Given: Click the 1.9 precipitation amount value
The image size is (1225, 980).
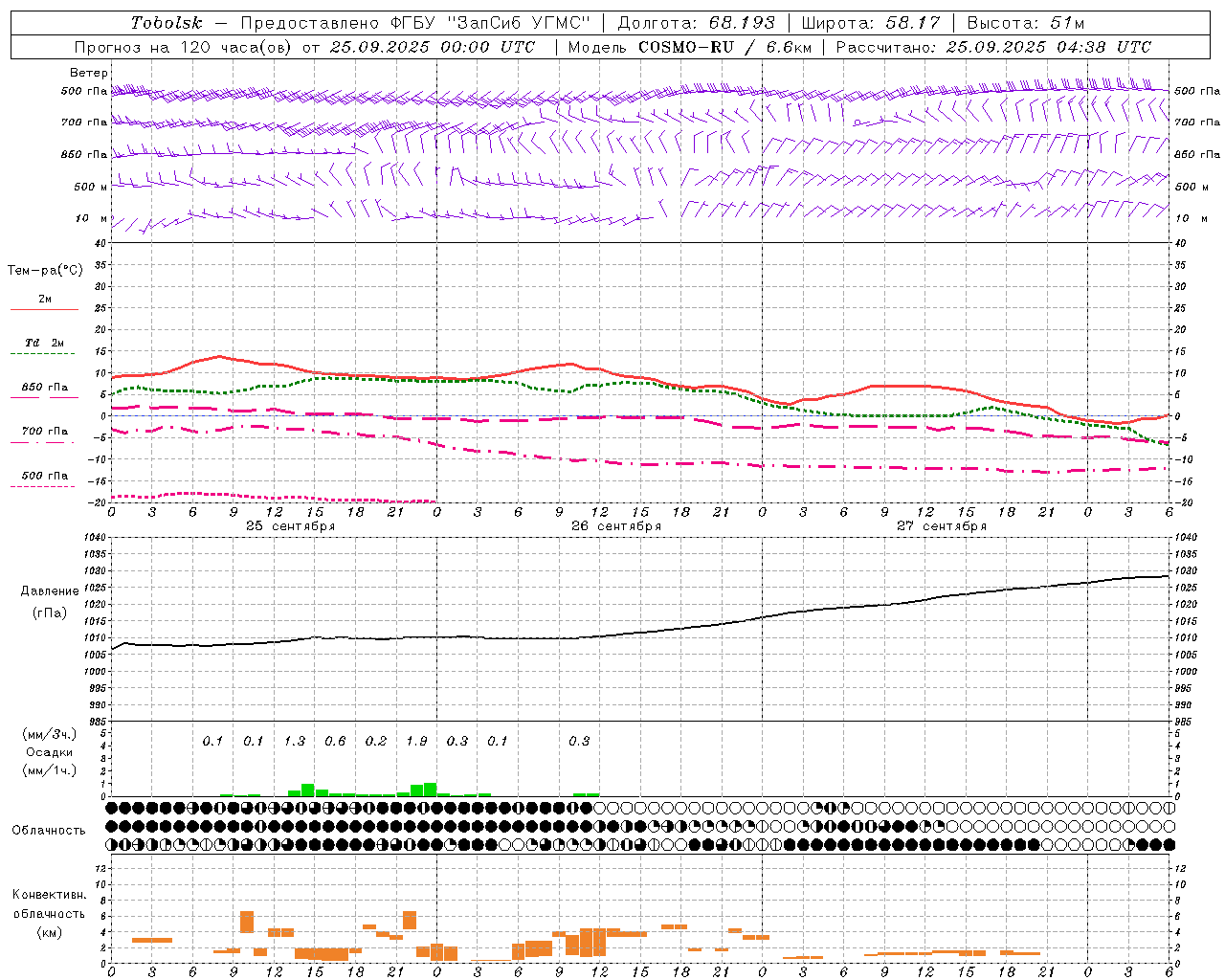Looking at the screenshot, I should pyautogui.click(x=416, y=741).
